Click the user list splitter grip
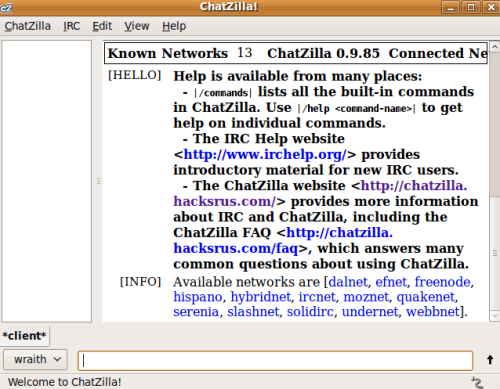Image resolution: width=500 pixels, height=389 pixels. tap(98, 181)
